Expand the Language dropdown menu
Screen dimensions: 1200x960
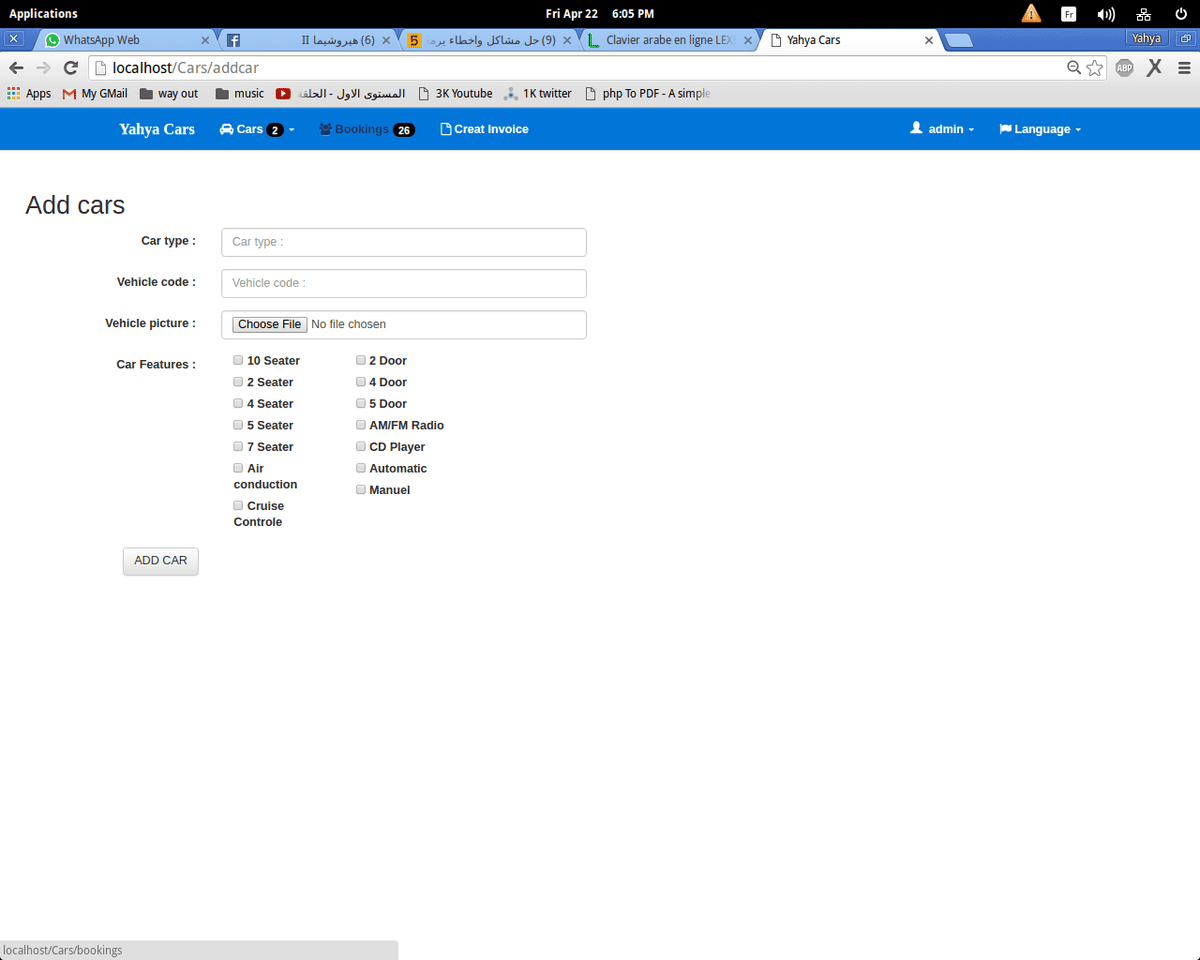(x=1040, y=129)
